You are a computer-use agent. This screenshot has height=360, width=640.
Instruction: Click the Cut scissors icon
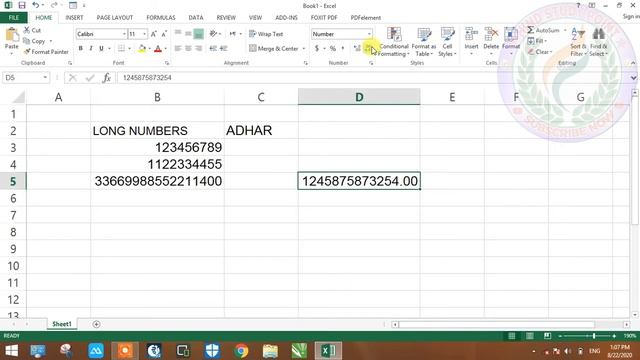[x=27, y=30]
